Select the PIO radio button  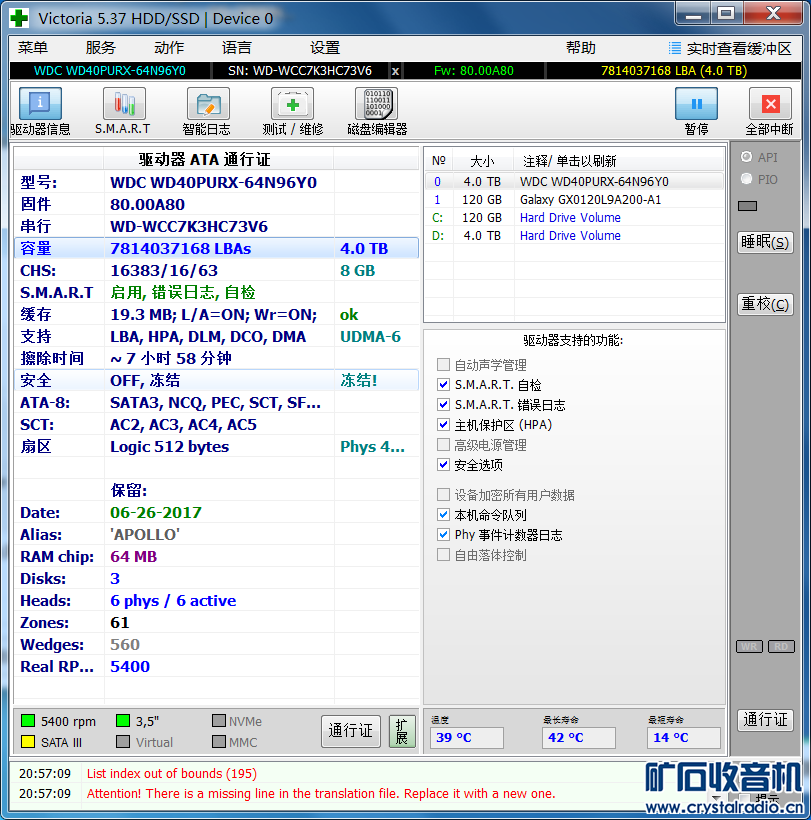[x=747, y=179]
